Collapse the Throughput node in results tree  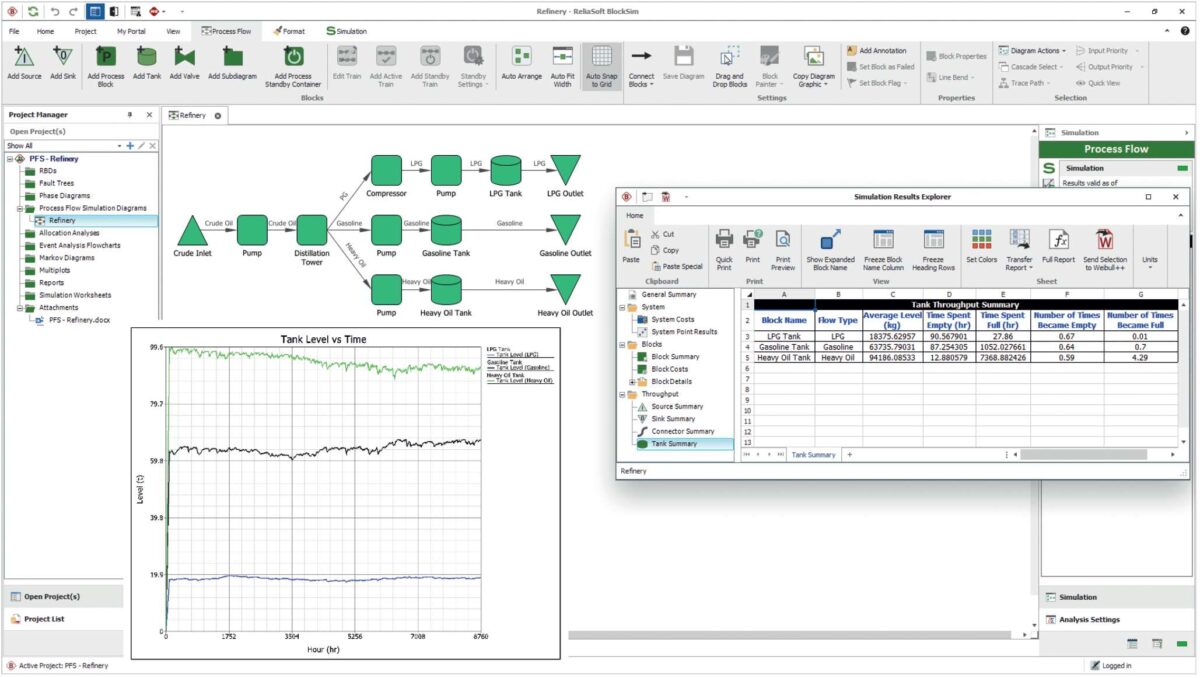[623, 394]
